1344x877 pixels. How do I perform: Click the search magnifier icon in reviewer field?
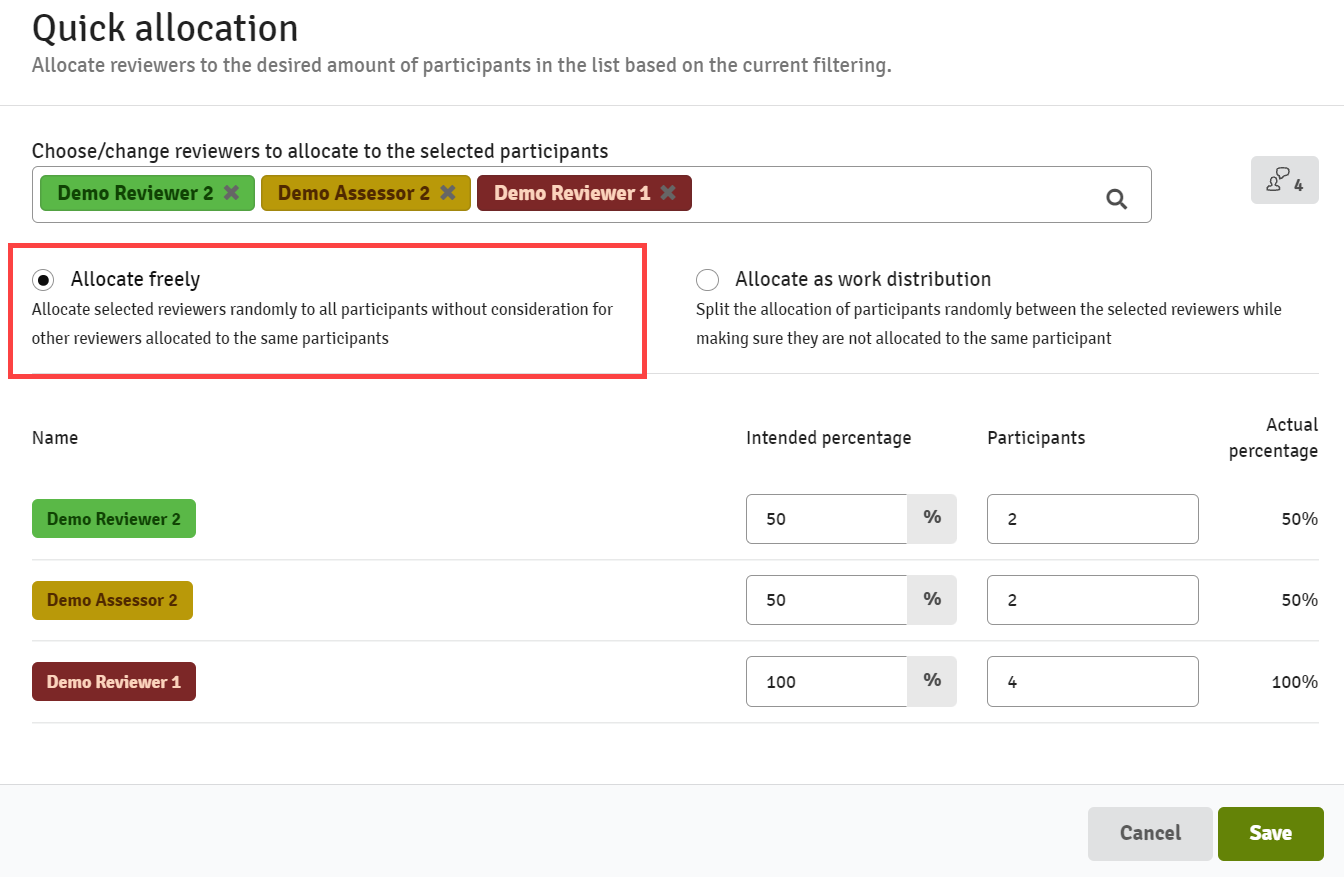pyautogui.click(x=1117, y=199)
